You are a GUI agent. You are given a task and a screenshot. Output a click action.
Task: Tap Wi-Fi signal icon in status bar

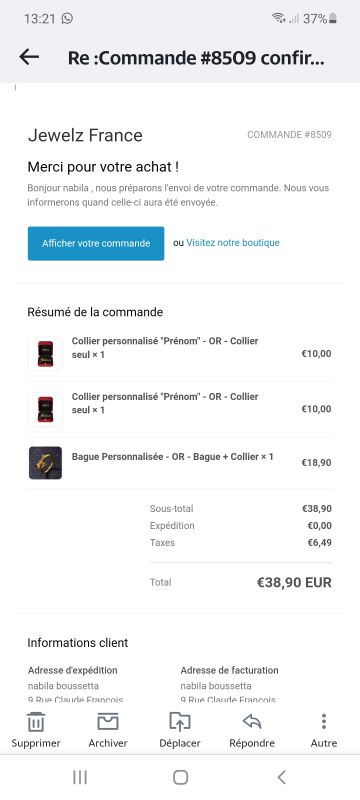coord(279,18)
